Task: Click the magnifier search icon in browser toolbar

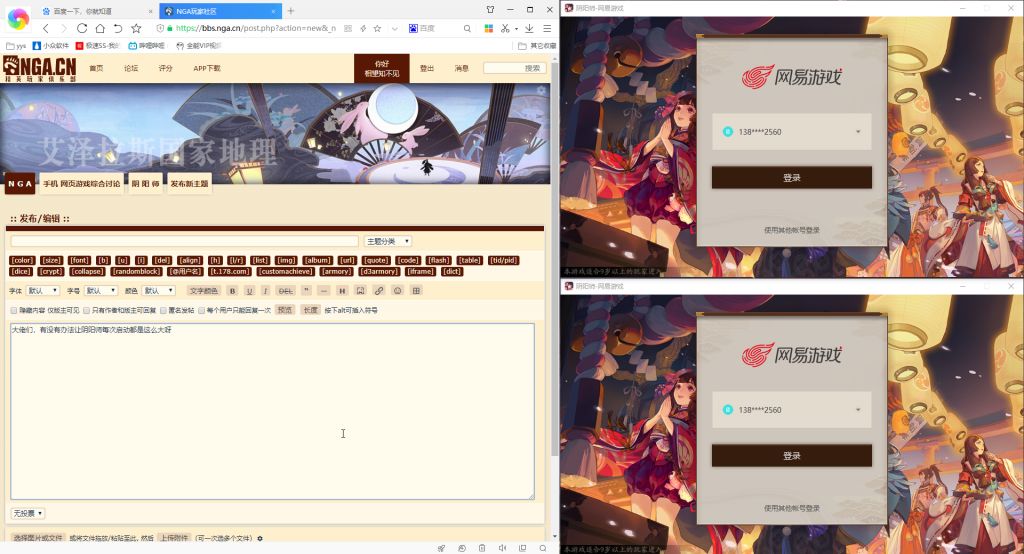Action: pyautogui.click(x=467, y=29)
